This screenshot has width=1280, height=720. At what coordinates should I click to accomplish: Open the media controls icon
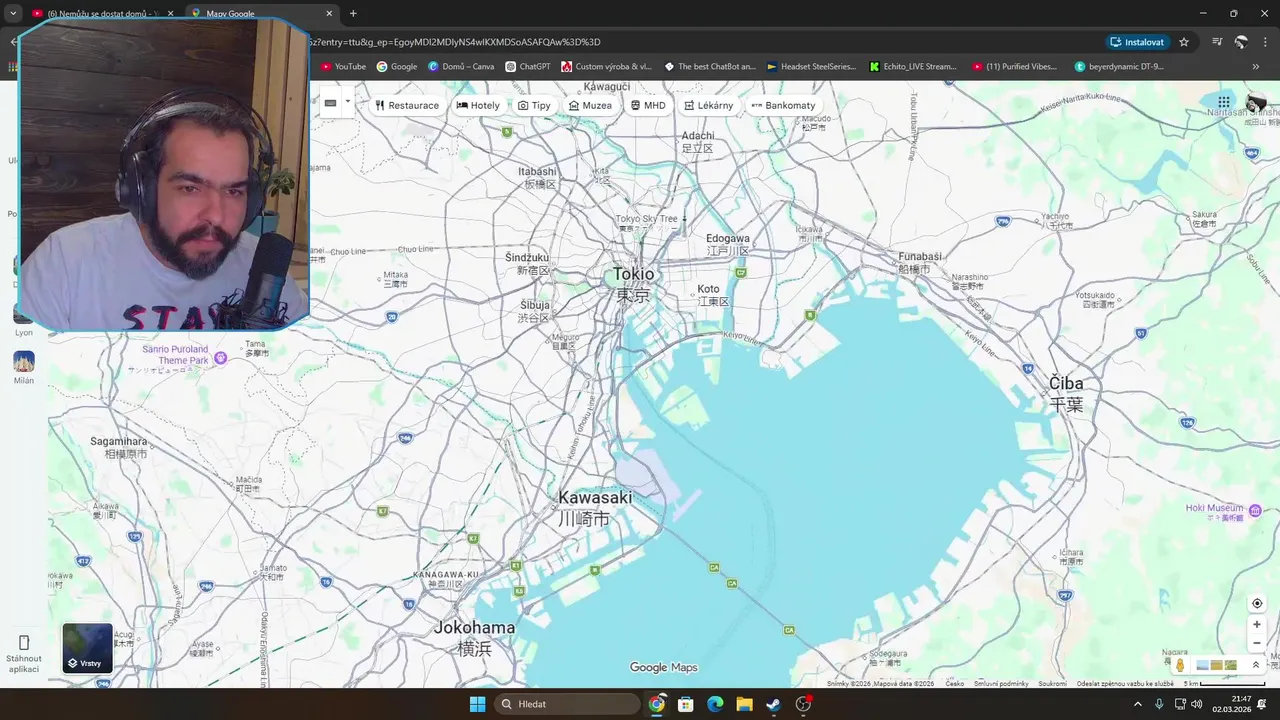1217,42
